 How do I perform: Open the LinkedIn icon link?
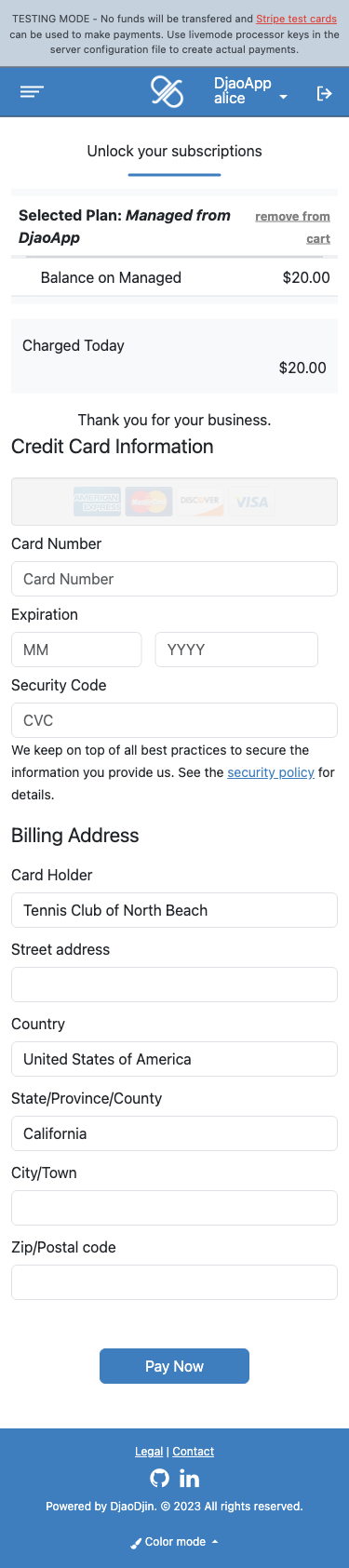189,1478
